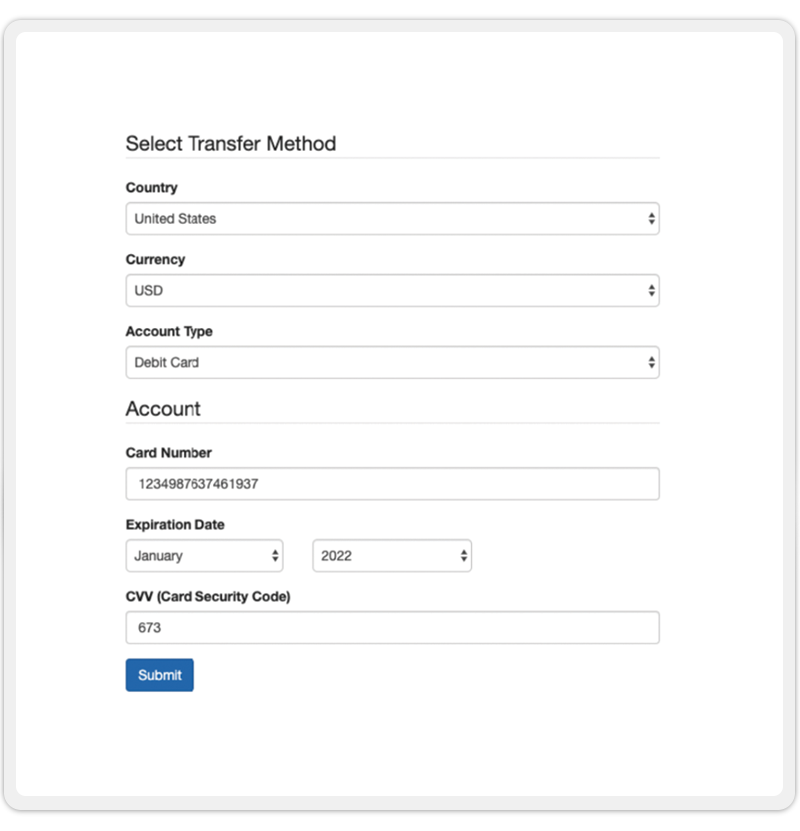The image size is (800, 831).
Task: Click the Select Transfer Method heading
Action: coord(231,143)
